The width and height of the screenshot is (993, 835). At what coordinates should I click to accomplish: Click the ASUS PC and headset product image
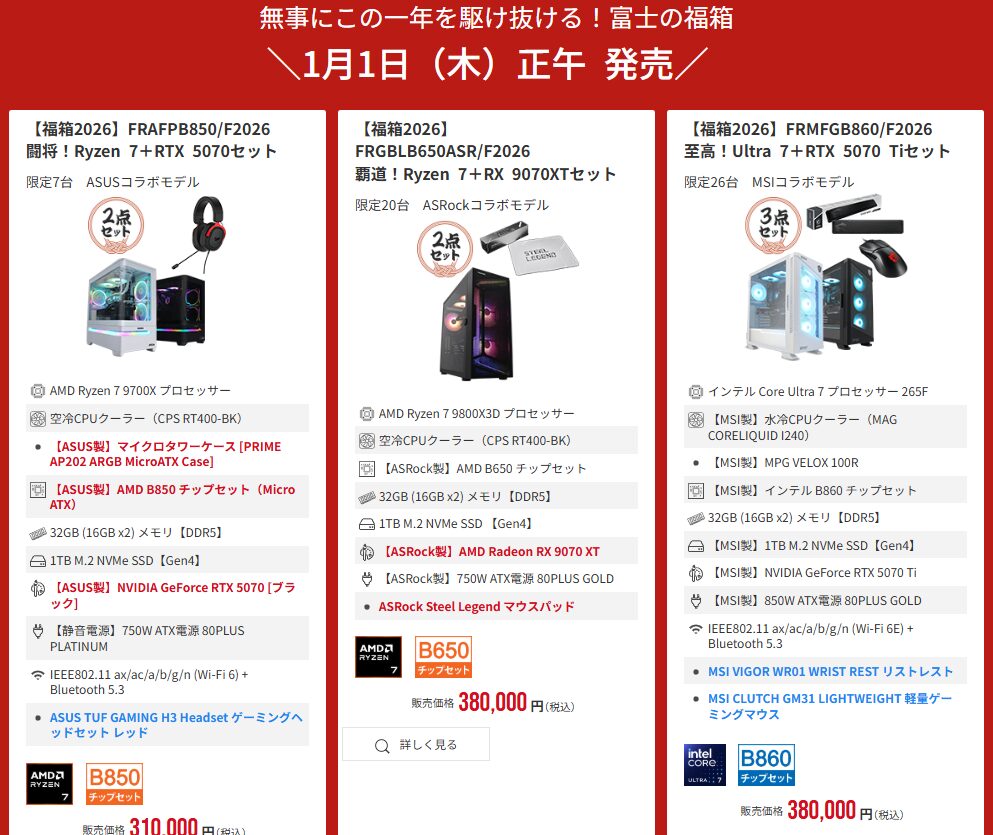157,276
